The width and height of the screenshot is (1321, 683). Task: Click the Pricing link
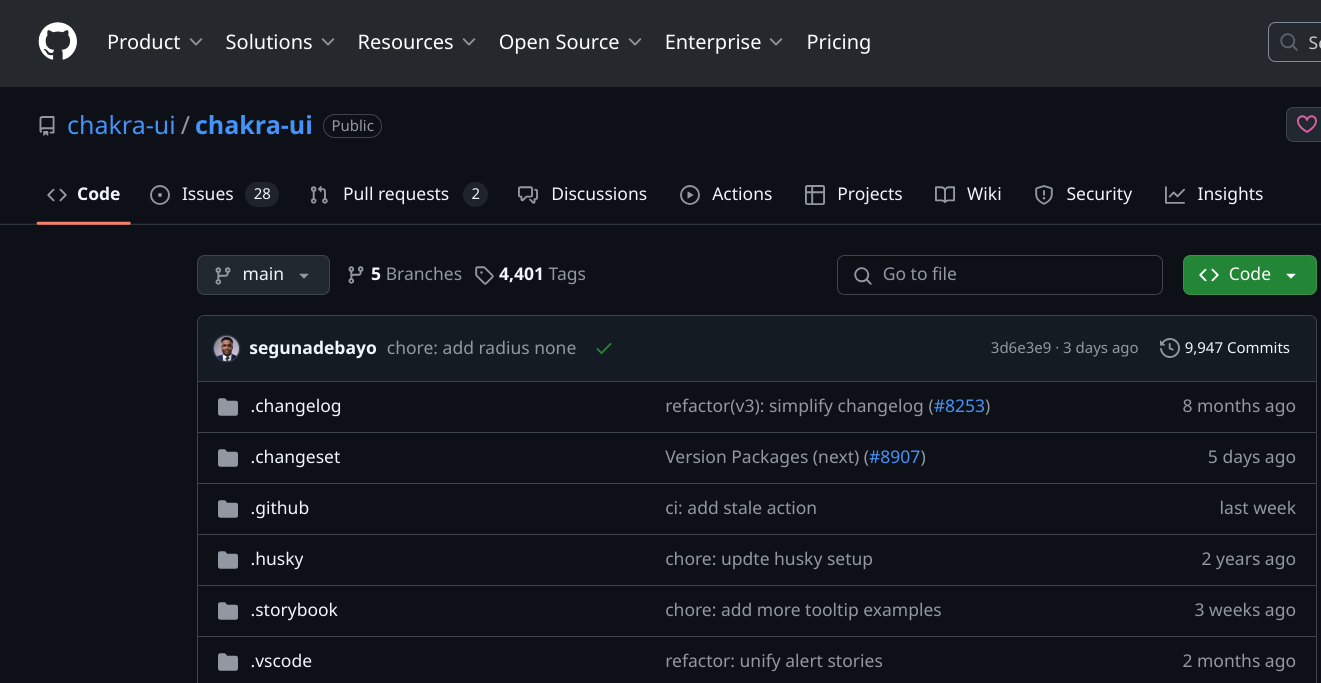coord(838,42)
